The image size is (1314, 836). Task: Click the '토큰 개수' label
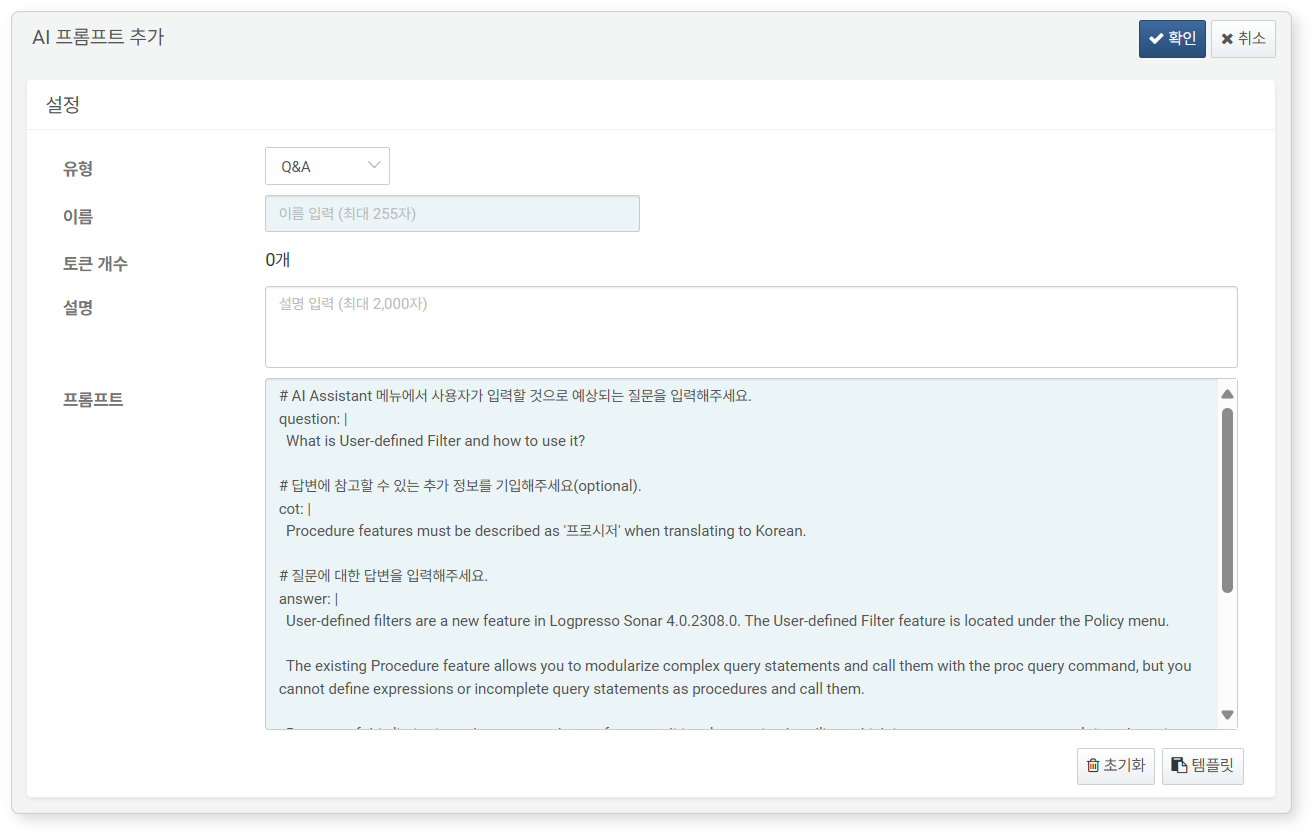pos(95,264)
